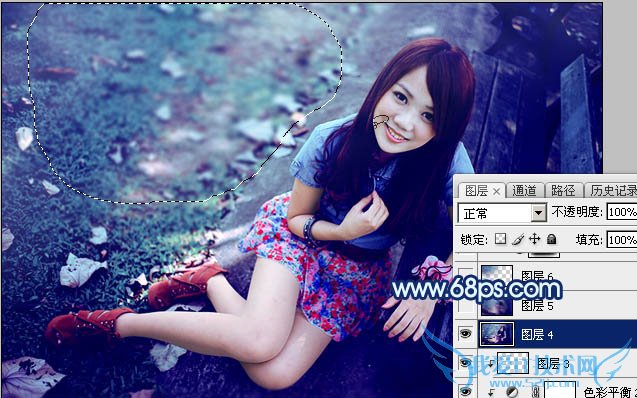This screenshot has width=637, height=398.
Task: Click mask link chain on 色彩平衡 layer
Action: coord(535,392)
